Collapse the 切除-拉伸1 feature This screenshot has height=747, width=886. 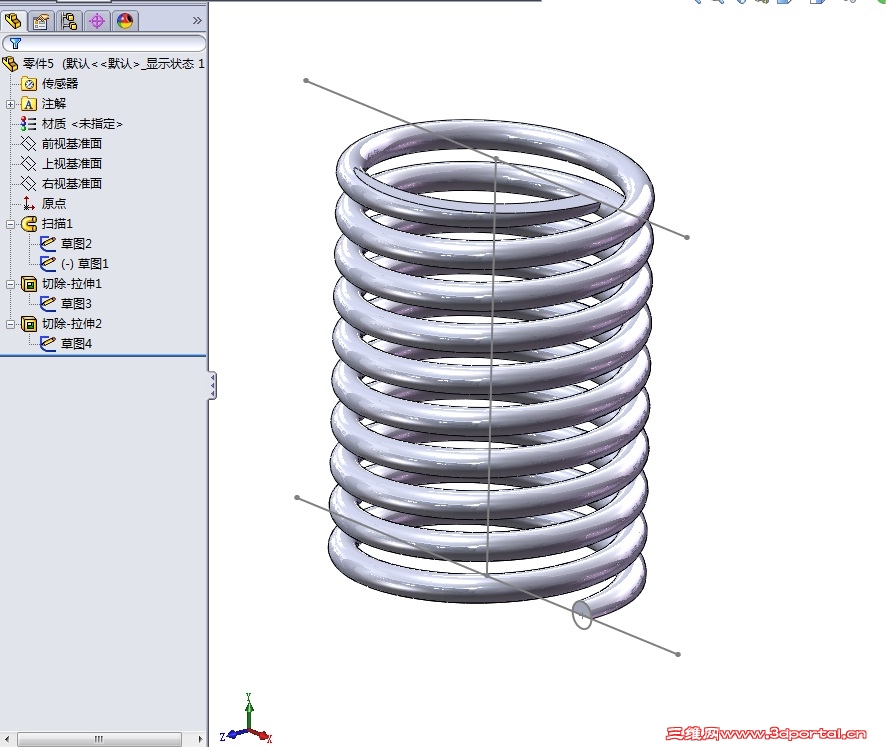point(10,284)
